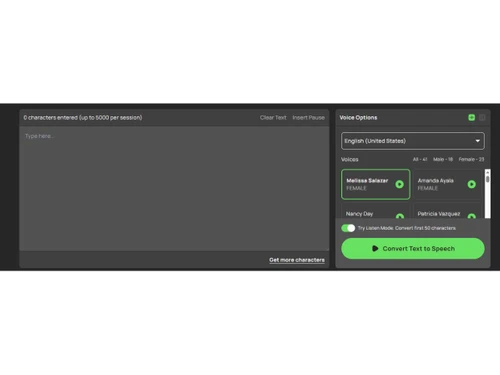The image size is (500, 375).
Task: Click Convert Text to Speech button
Action: (x=413, y=248)
